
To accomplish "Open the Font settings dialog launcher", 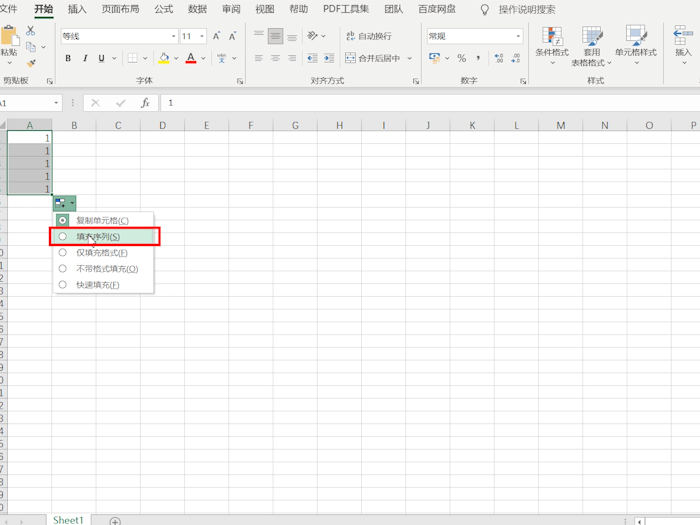I will point(240,81).
